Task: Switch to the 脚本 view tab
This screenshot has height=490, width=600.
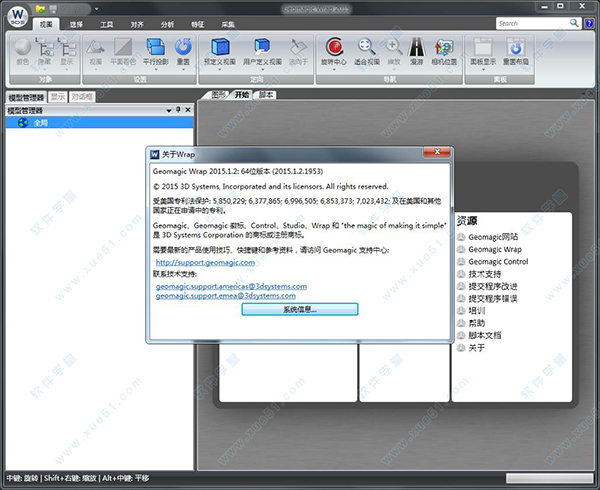Action: click(x=266, y=94)
